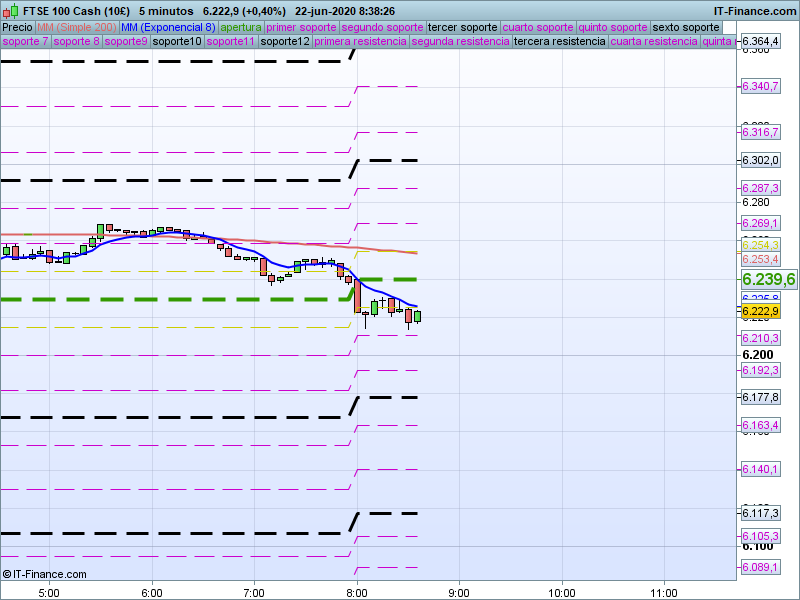Click the 10:00 marker on time axis
Viewport: 800px width, 600px height.
coord(562,591)
